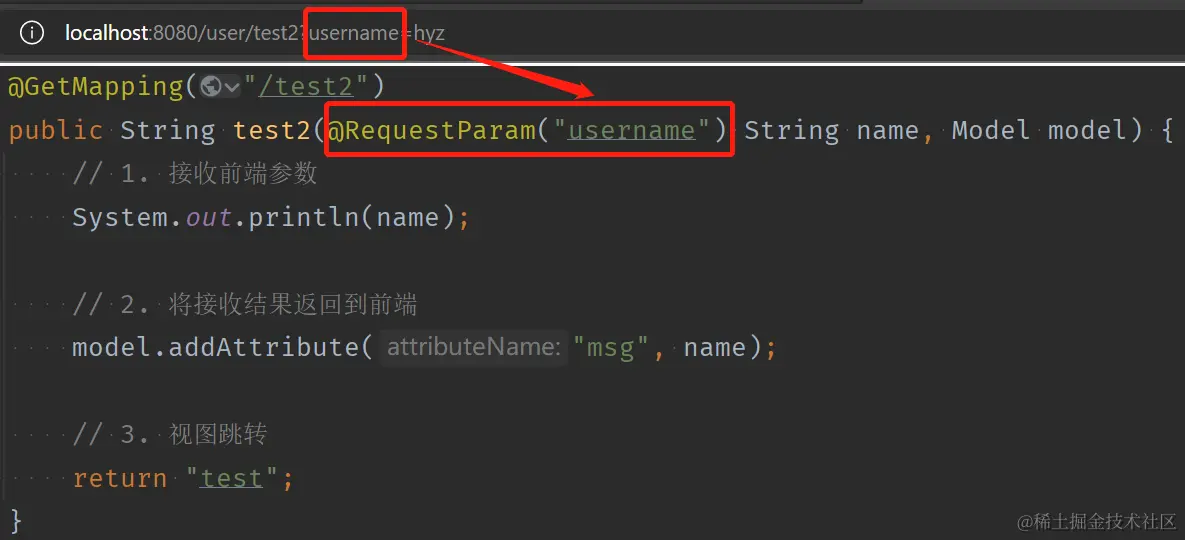This screenshot has height=540, width=1185.
Task: Click the italic 'out' field
Action: coord(209,218)
